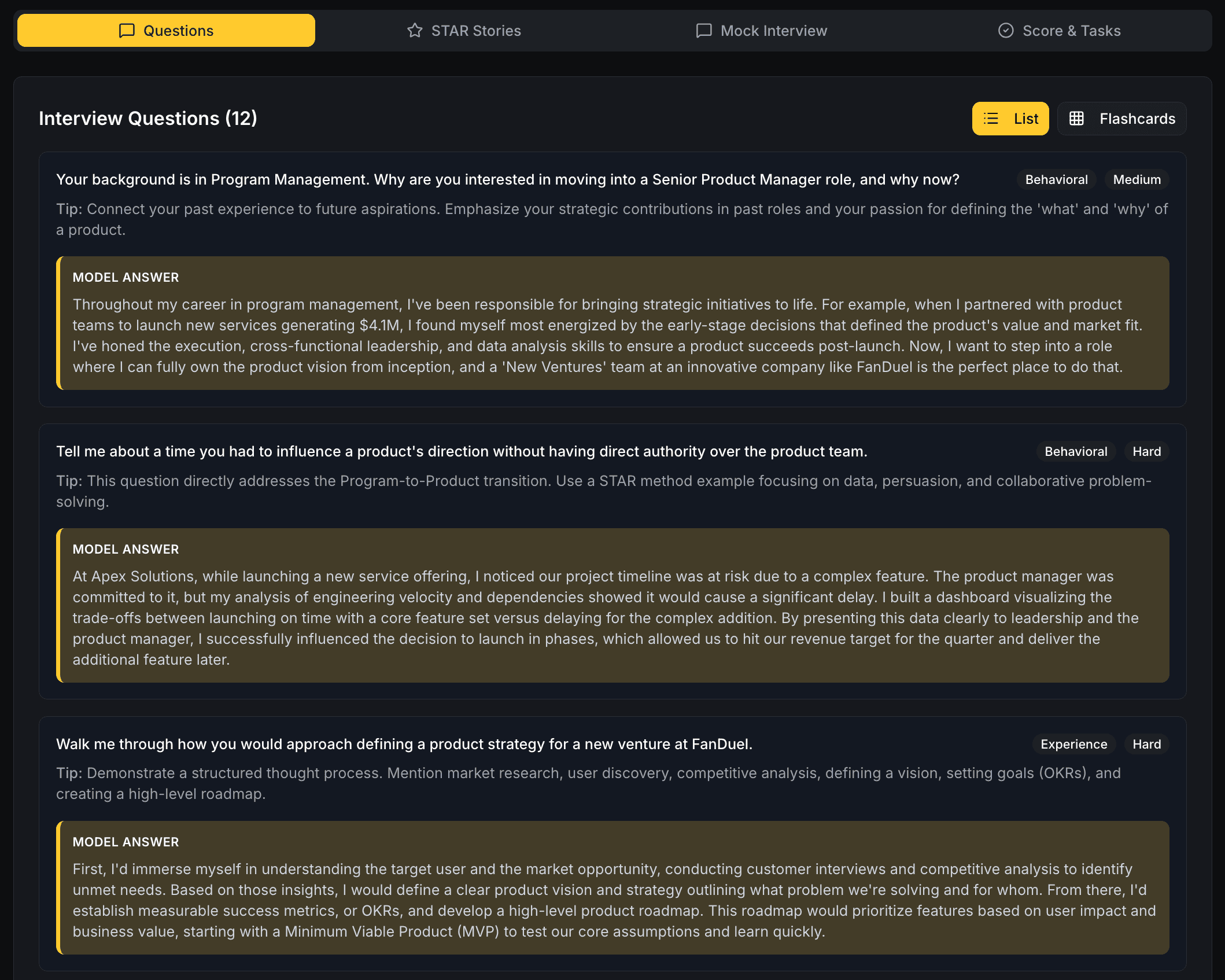Click the Experience badge on the third question
This screenshot has width=1225, height=980.
point(1073,744)
